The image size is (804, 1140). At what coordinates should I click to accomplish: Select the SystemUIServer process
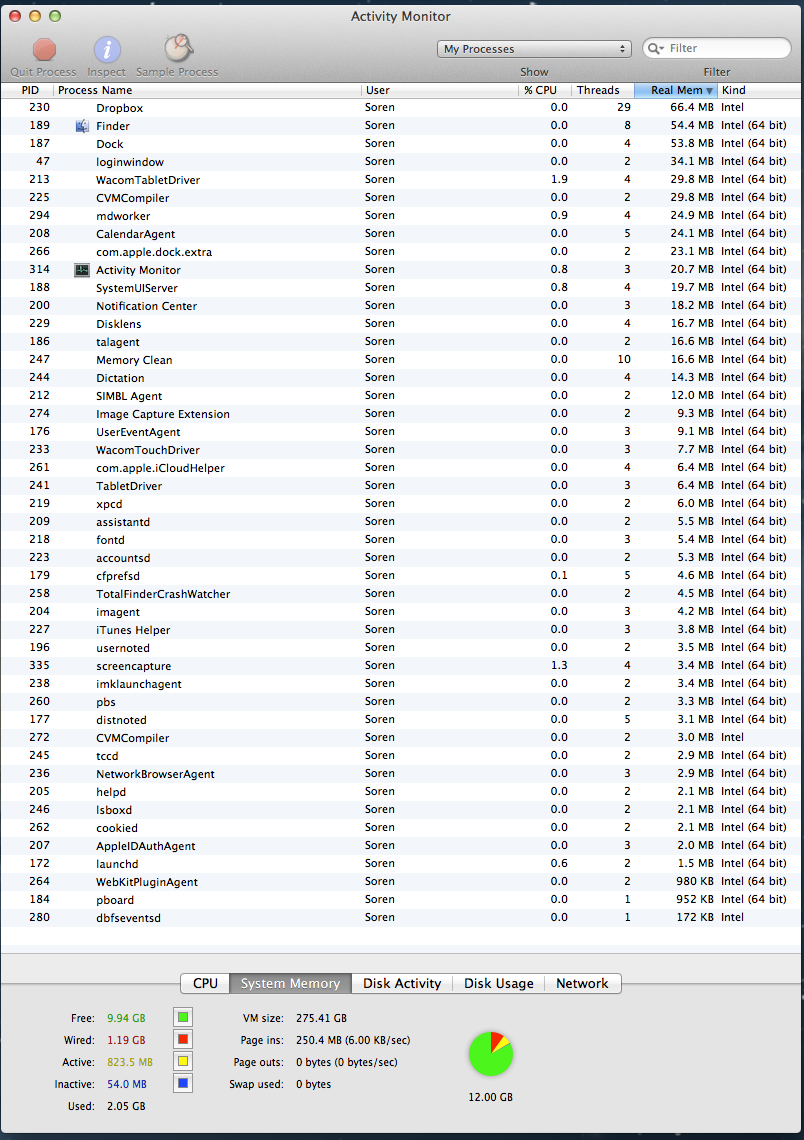click(x=402, y=288)
